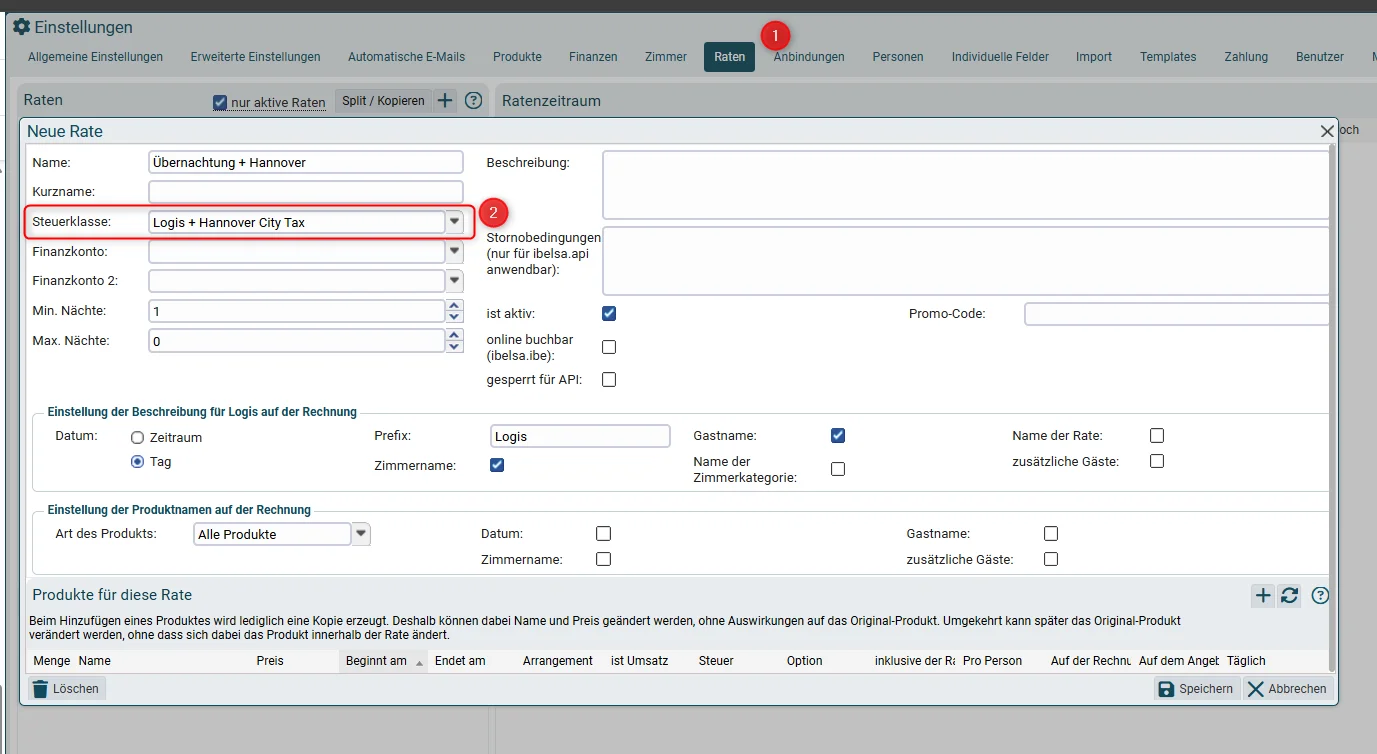Toggle the nur aktive Raten checkbox
This screenshot has height=754, width=1377.
coord(220,102)
